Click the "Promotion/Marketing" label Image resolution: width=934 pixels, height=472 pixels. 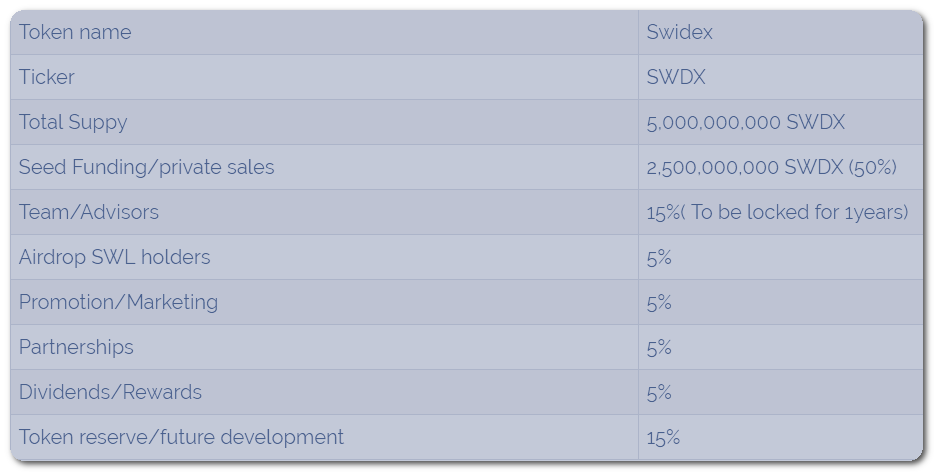(119, 302)
